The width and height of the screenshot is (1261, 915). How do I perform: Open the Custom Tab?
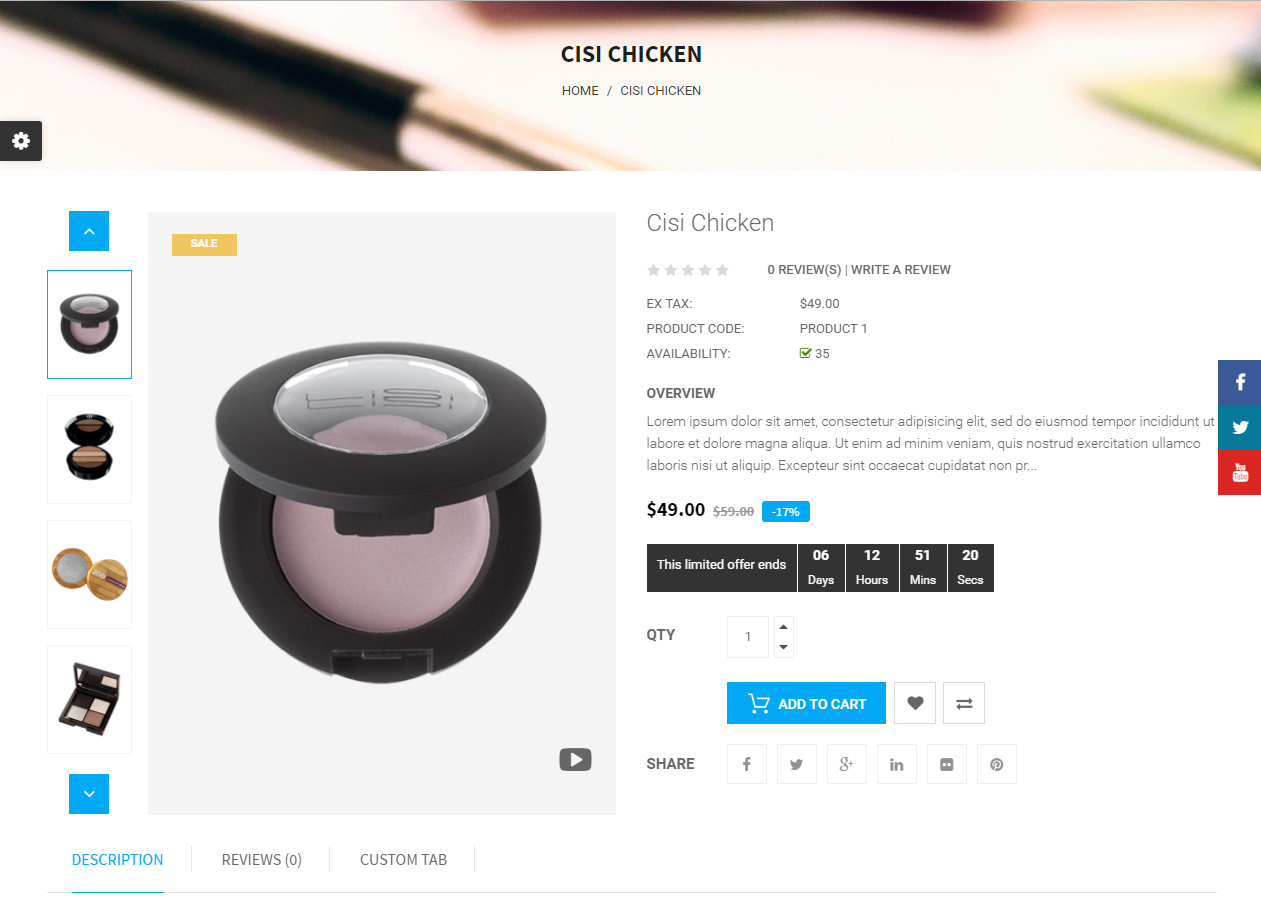[403, 859]
